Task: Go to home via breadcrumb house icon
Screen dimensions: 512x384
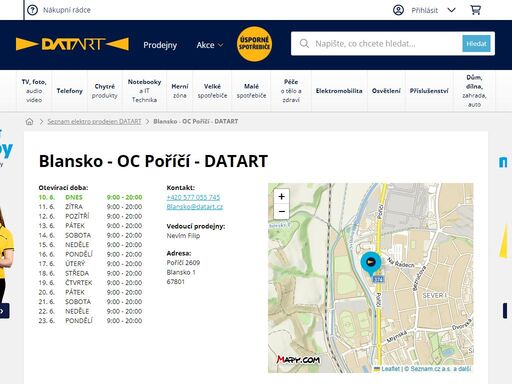Action: tap(30, 121)
